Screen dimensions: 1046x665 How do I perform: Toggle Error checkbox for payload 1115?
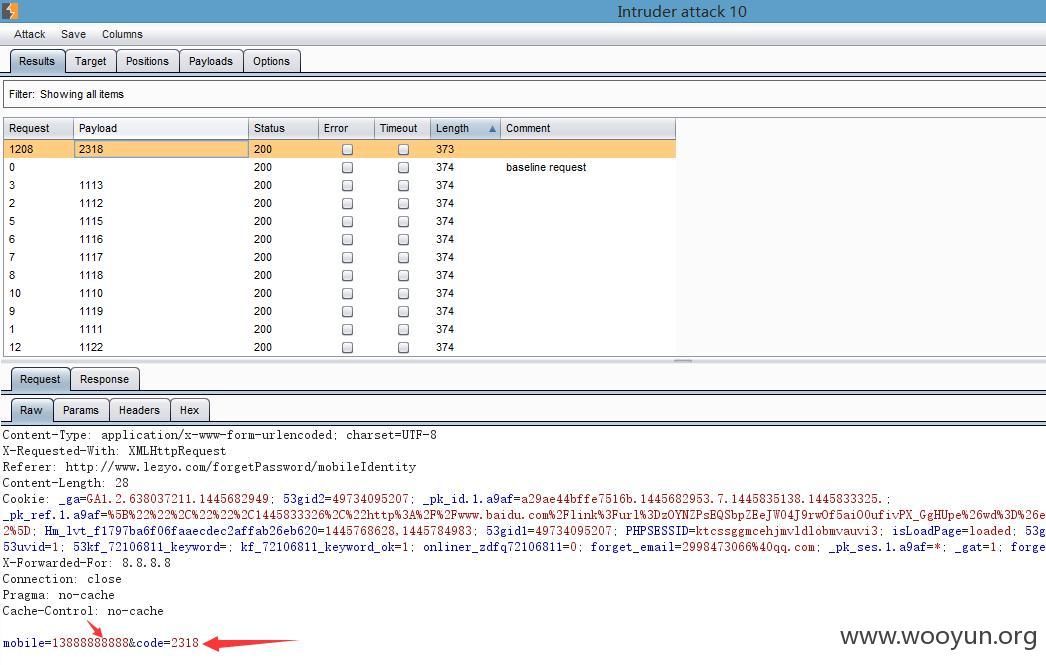click(347, 221)
